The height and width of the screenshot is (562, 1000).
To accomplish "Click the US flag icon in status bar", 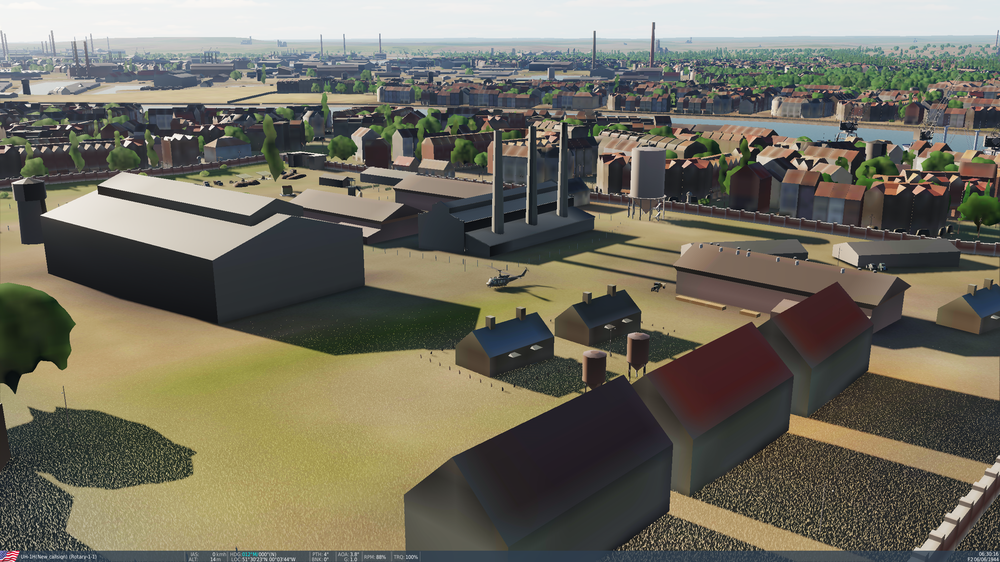I will (10, 556).
